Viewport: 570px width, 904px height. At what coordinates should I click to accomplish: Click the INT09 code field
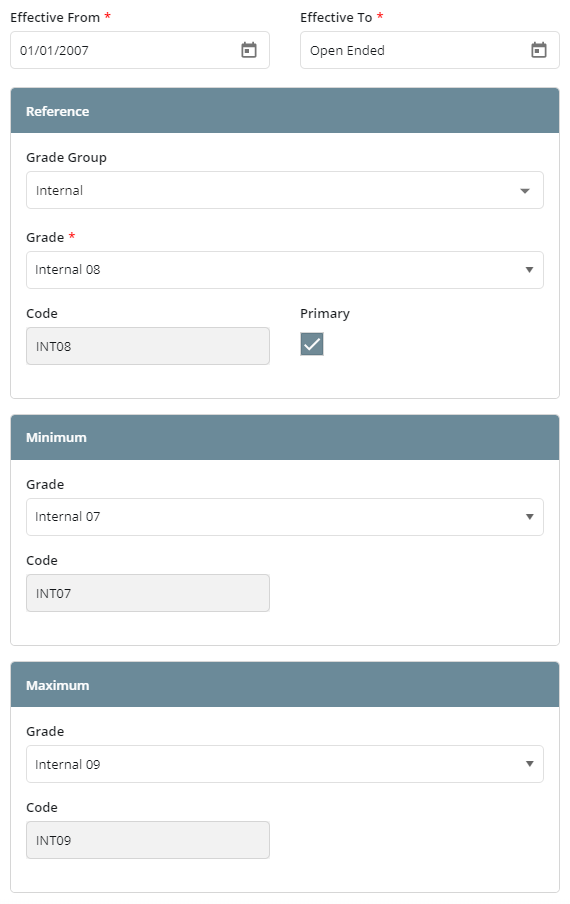tap(148, 840)
